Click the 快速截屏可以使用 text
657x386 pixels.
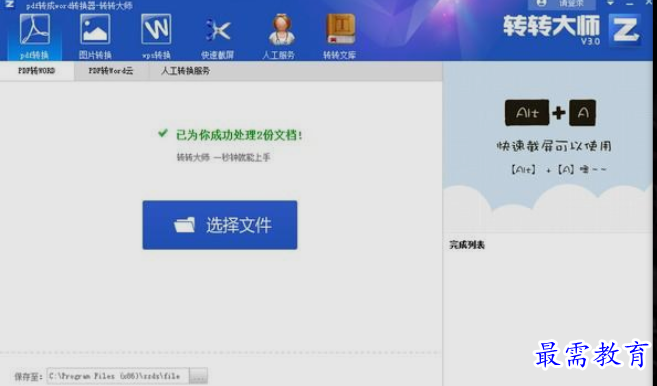[x=554, y=146]
